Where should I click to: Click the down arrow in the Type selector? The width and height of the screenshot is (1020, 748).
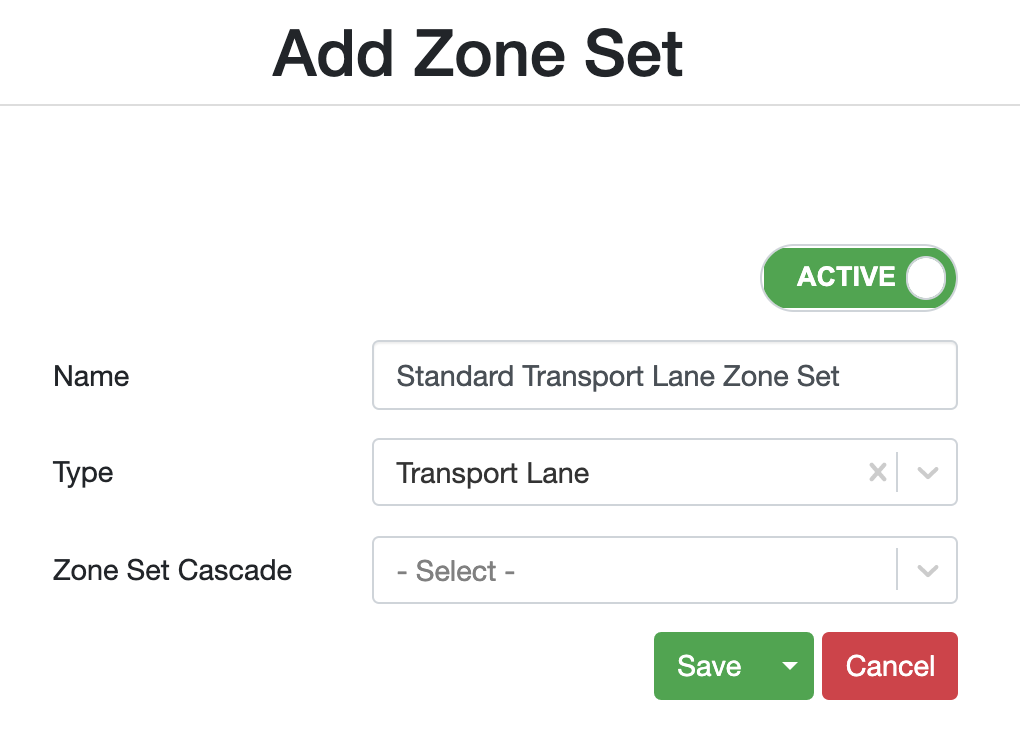pos(926,472)
